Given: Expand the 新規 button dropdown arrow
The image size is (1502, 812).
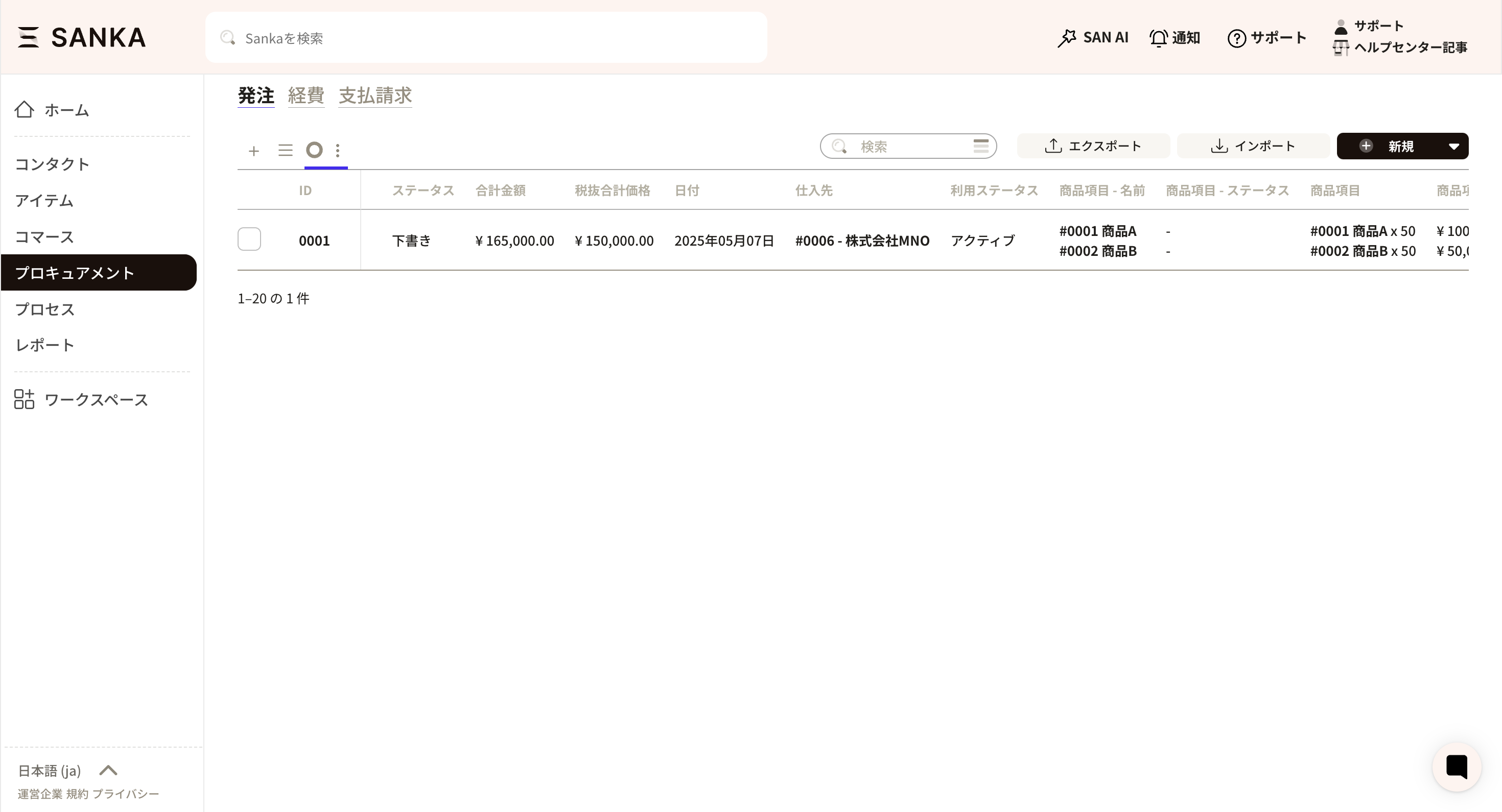Looking at the screenshot, I should click(x=1453, y=146).
